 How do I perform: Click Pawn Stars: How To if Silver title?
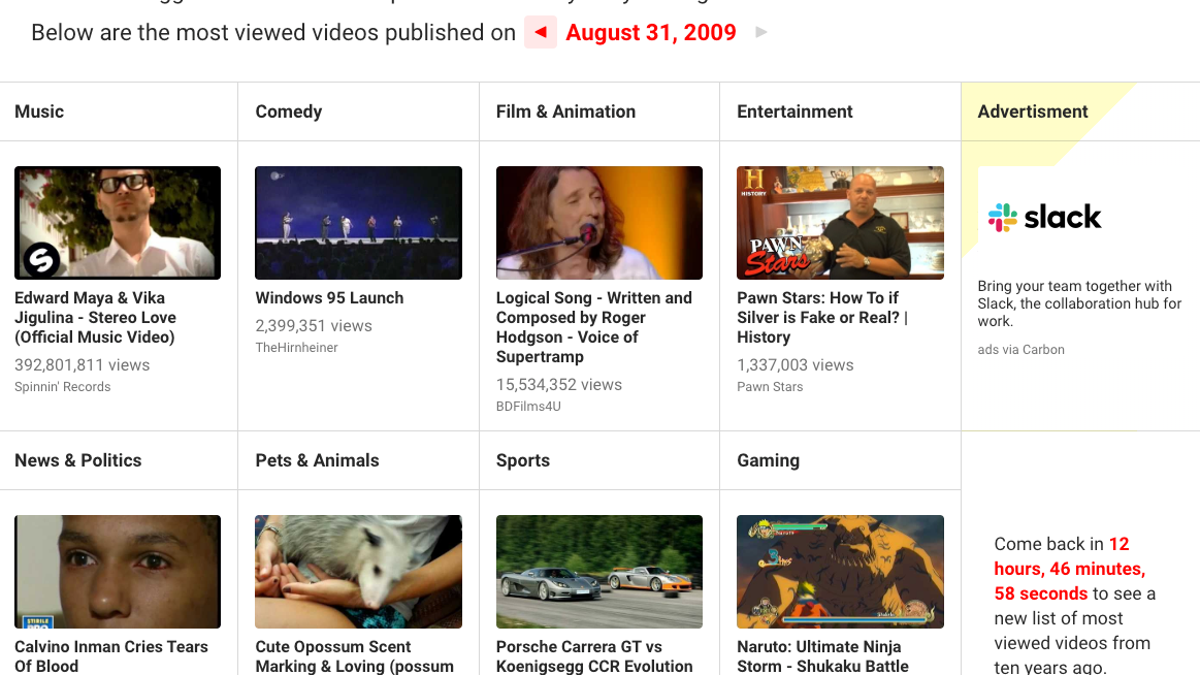tap(822, 317)
